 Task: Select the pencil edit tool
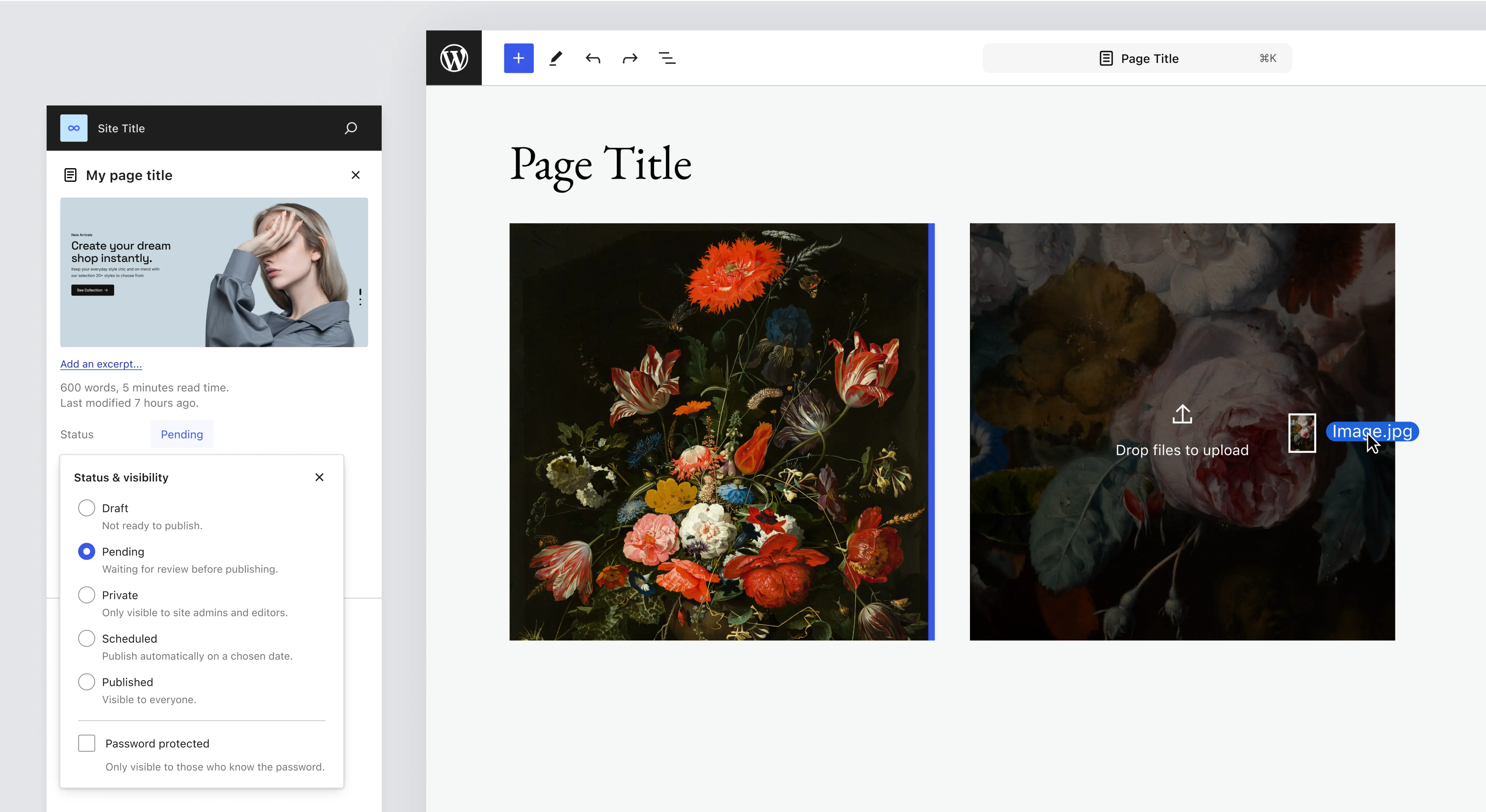coord(556,58)
